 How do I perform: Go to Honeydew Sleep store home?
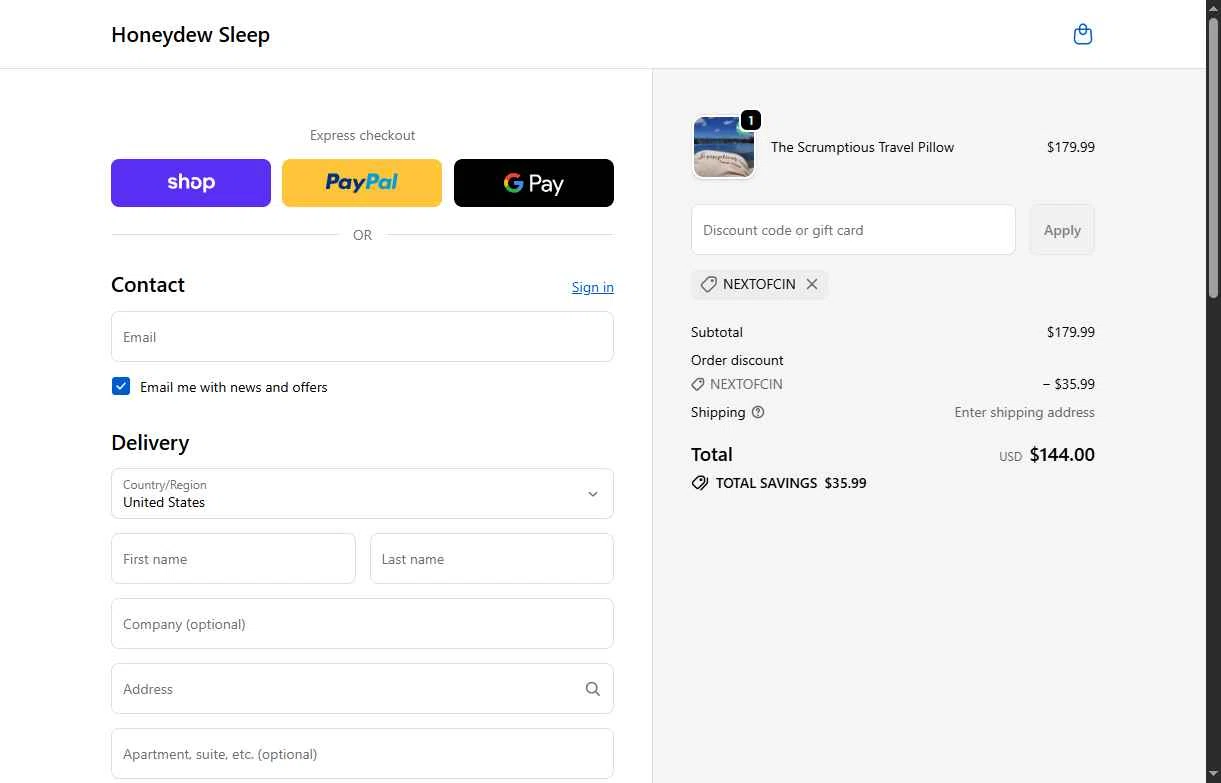[190, 35]
